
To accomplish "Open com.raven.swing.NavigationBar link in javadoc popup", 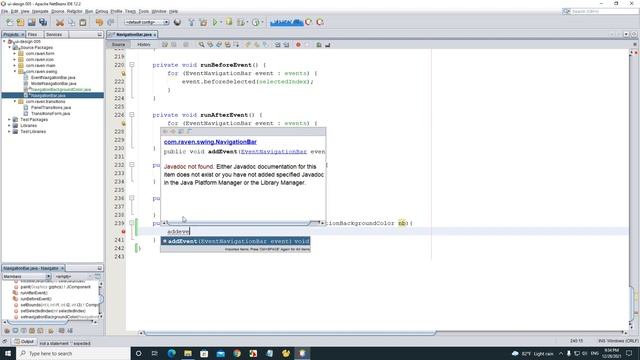I will pos(210,142).
